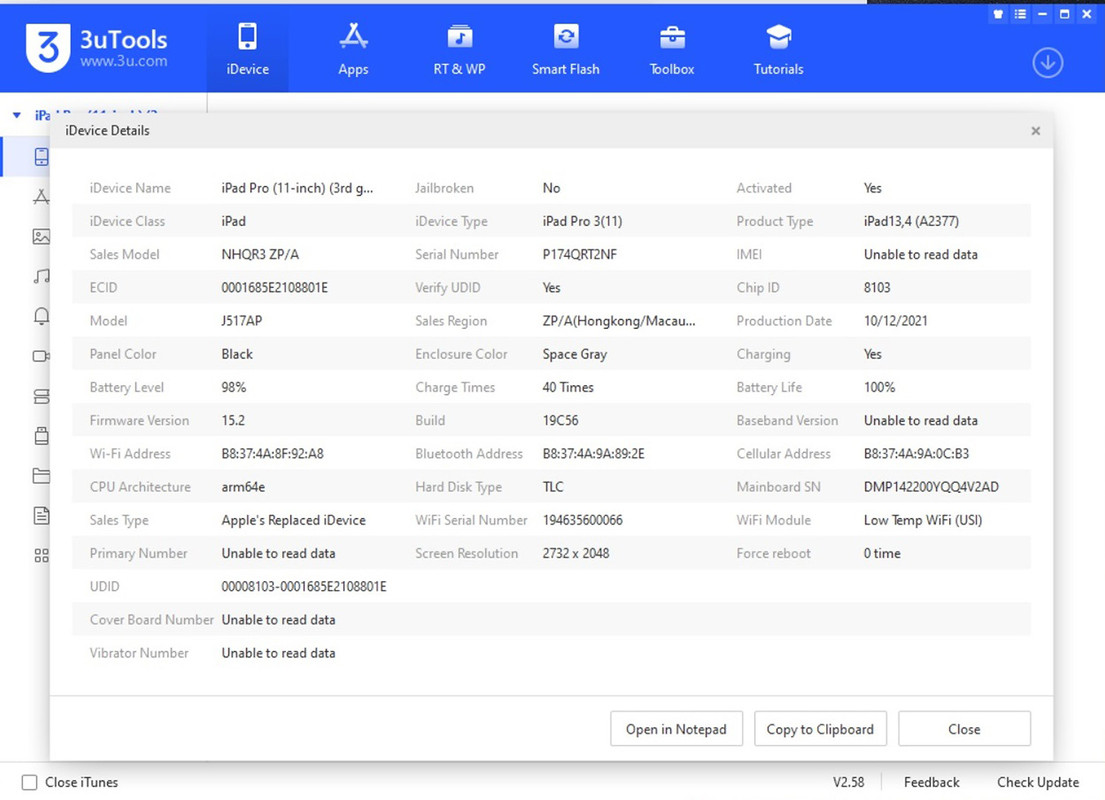Screen dimensions: 1105x800
Task: Click Cellular Address B8:37:4A:9A:0C:B3
Action: (x=916, y=453)
